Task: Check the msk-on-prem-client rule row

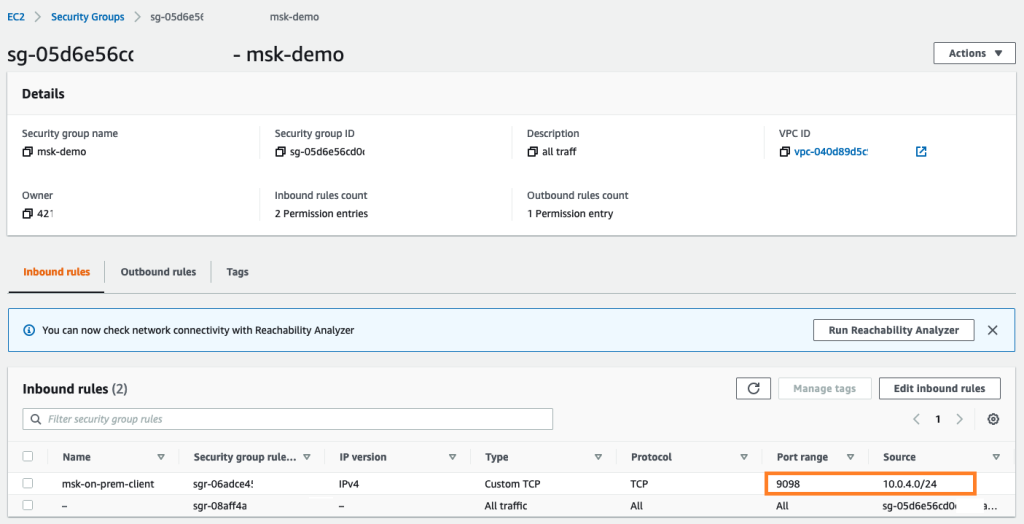Action: pyautogui.click(x=27, y=483)
